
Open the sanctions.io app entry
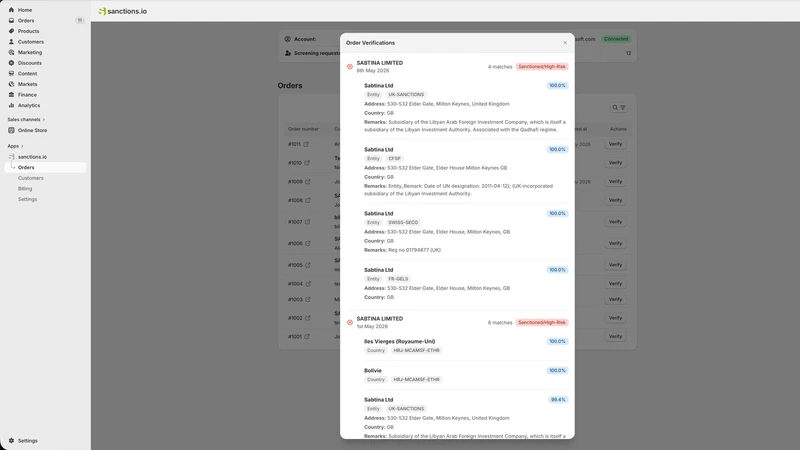click(x=32, y=157)
